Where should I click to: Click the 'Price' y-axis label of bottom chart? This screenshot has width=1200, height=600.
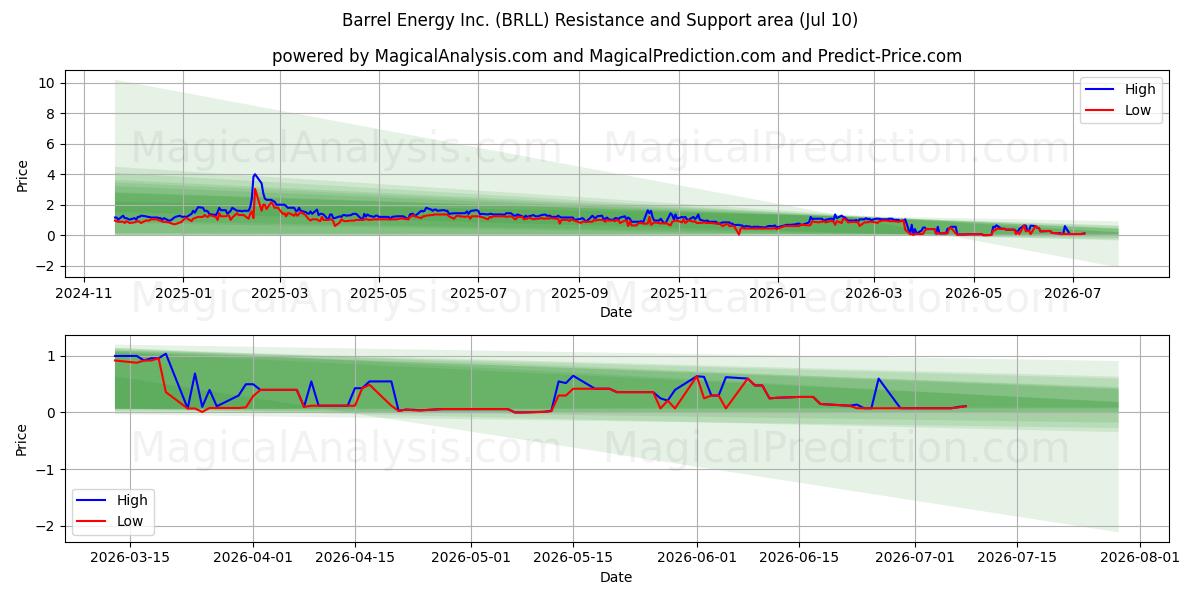point(23,438)
